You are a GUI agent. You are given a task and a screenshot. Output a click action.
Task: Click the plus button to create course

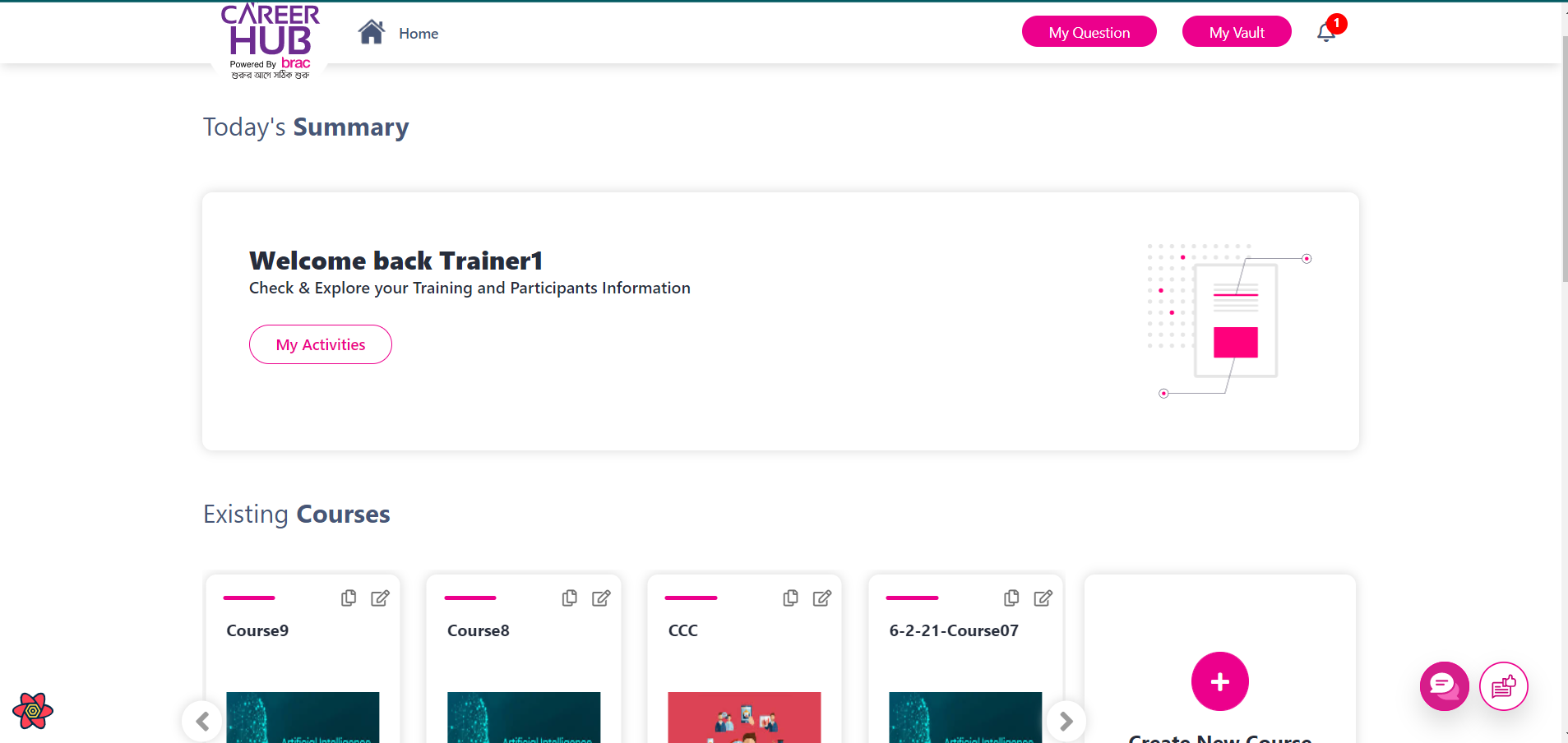point(1219,681)
